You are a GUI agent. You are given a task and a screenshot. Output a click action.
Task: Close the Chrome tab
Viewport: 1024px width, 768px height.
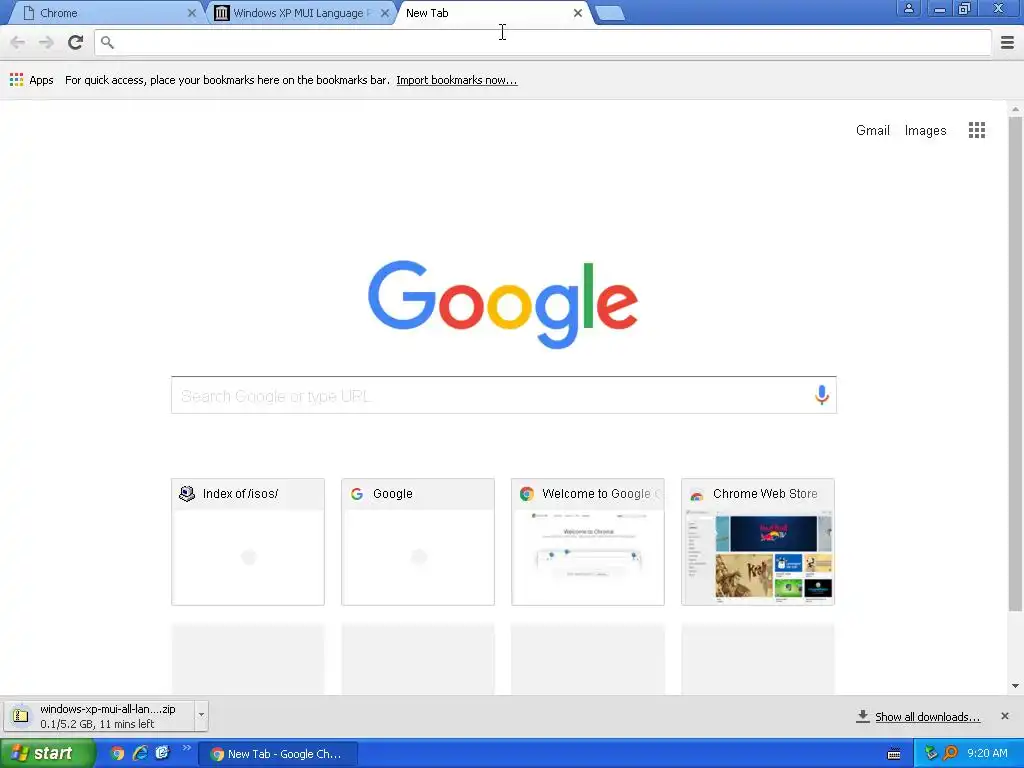pyautogui.click(x=191, y=13)
